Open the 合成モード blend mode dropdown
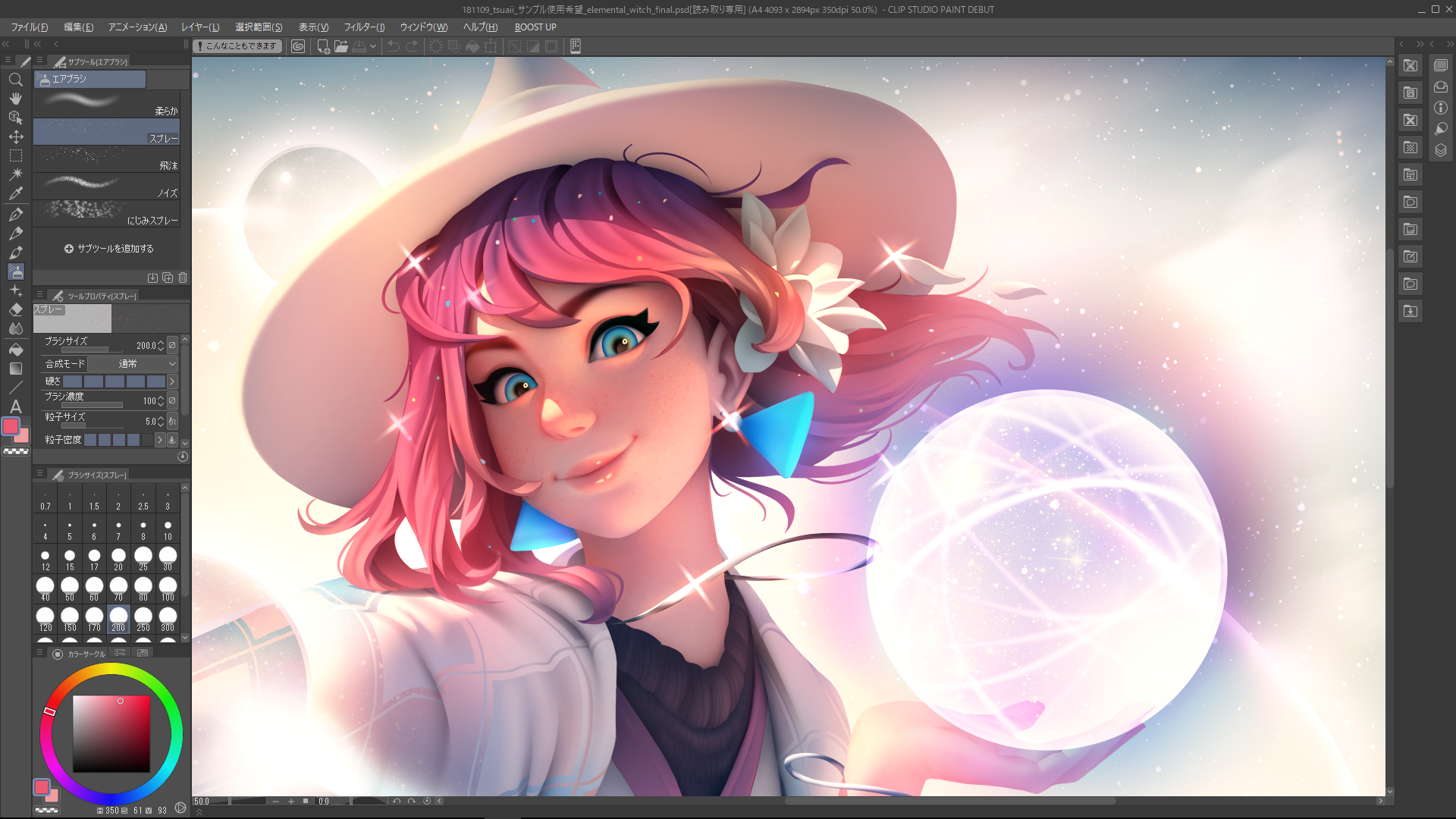1456x819 pixels. point(132,364)
